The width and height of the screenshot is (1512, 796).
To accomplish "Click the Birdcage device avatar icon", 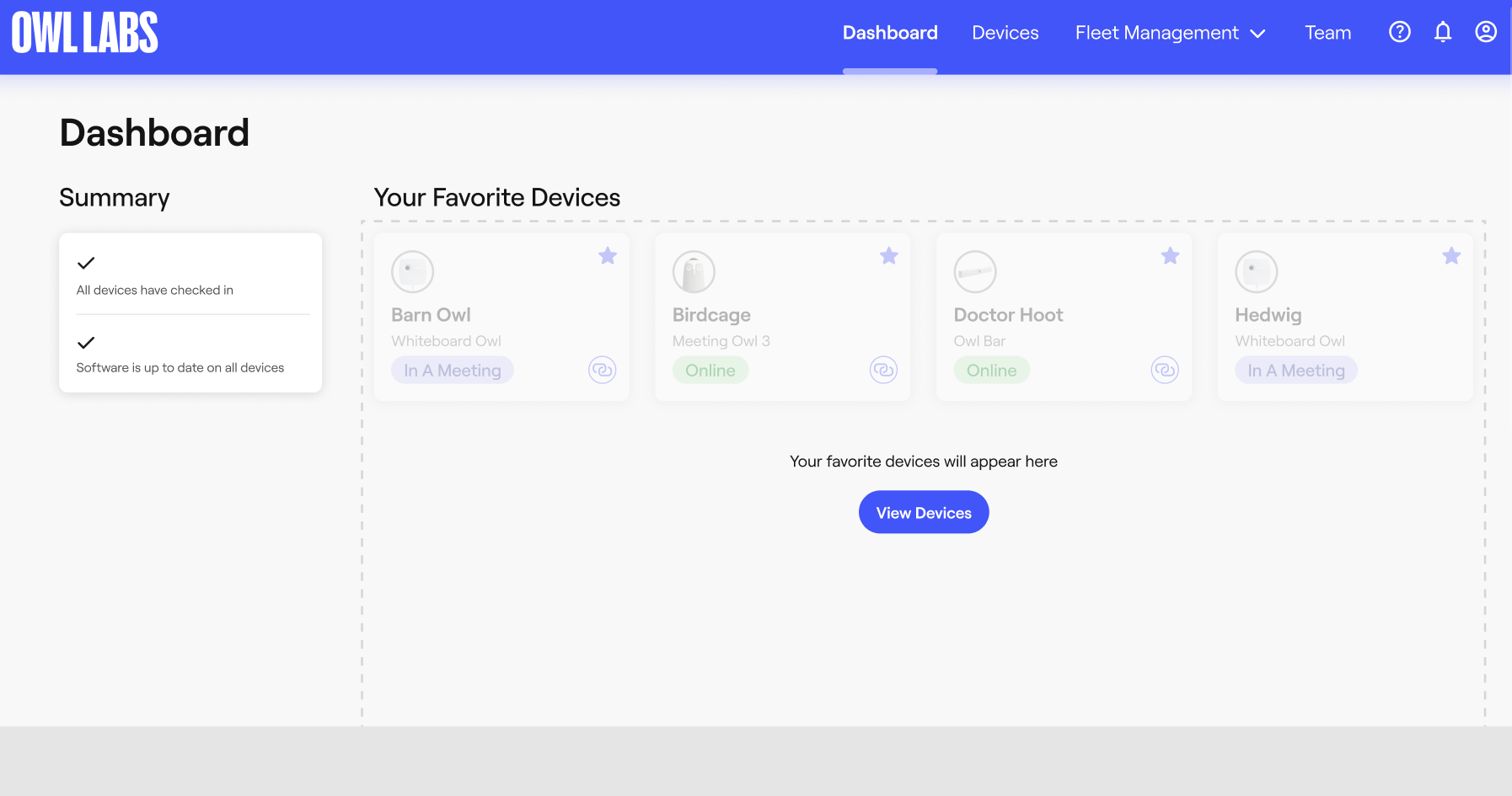I will click(x=694, y=272).
